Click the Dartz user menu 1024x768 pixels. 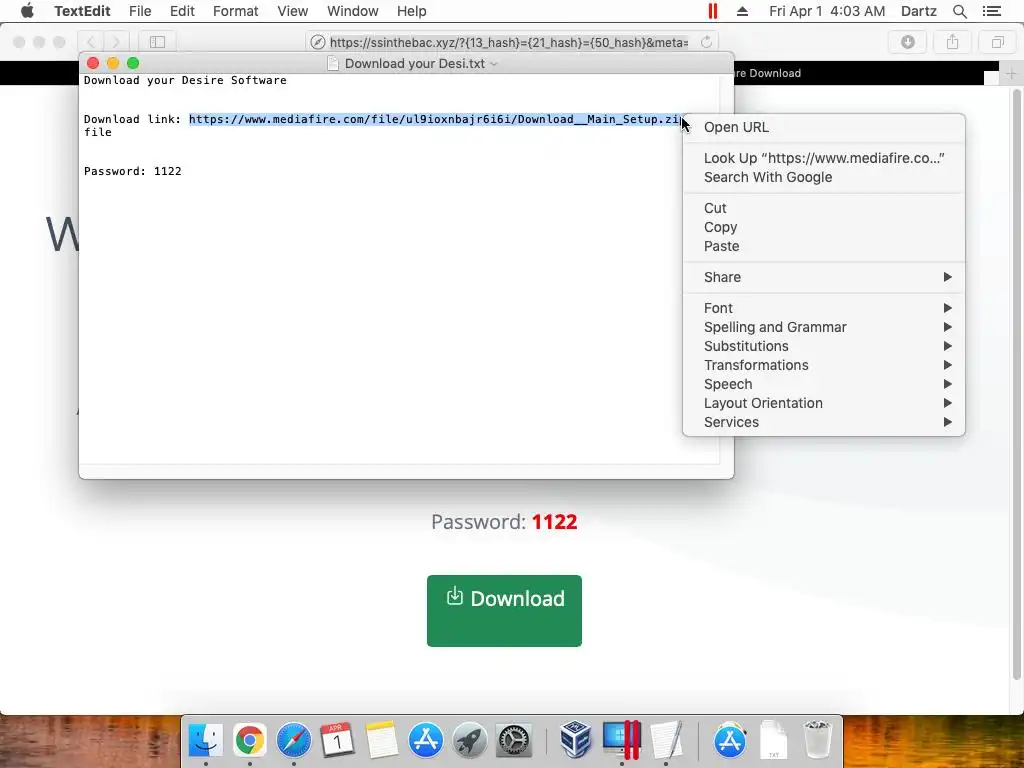click(918, 11)
